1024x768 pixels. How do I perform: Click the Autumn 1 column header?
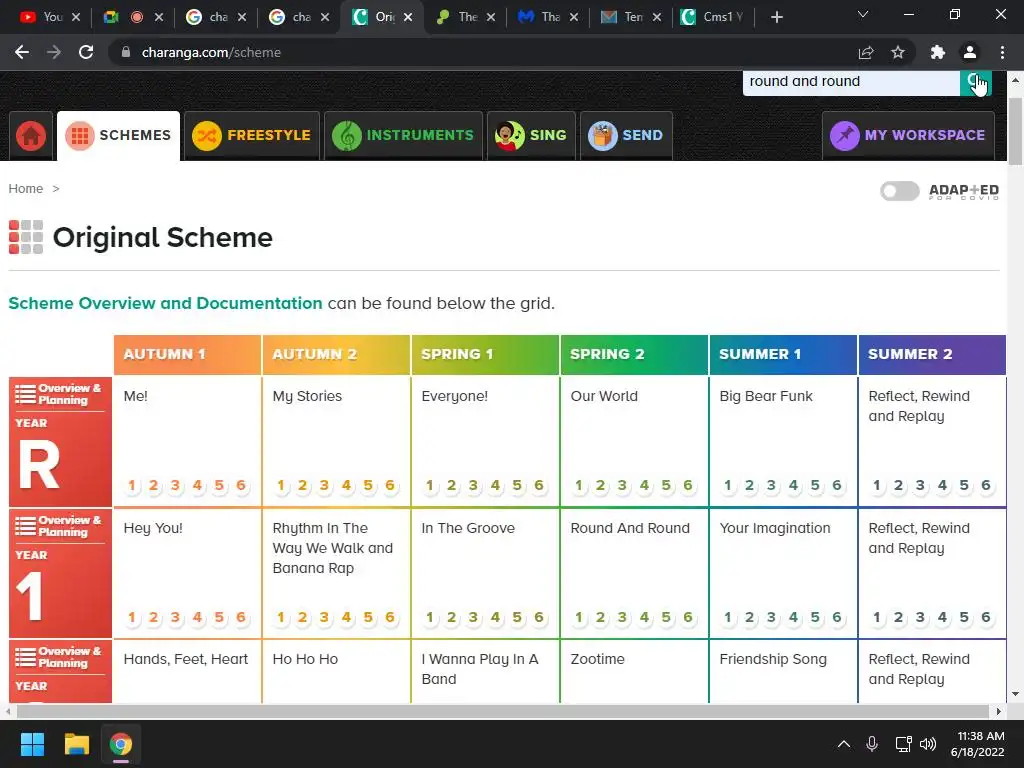pos(187,355)
